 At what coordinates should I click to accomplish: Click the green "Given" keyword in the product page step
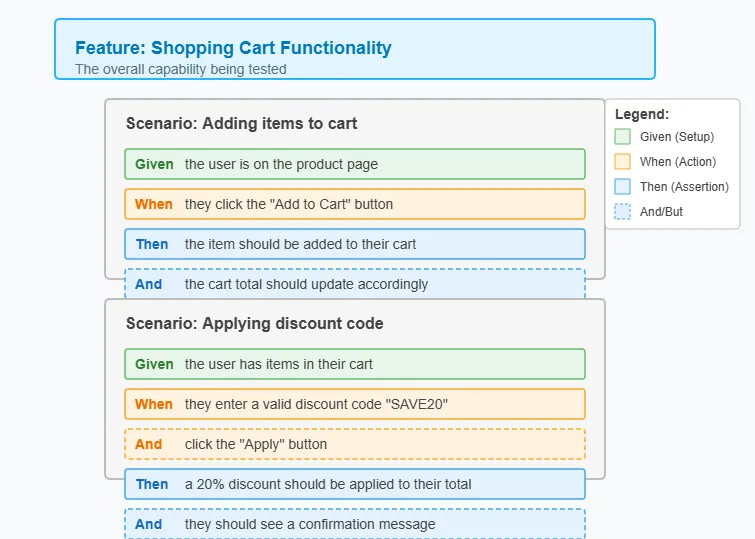(x=154, y=164)
